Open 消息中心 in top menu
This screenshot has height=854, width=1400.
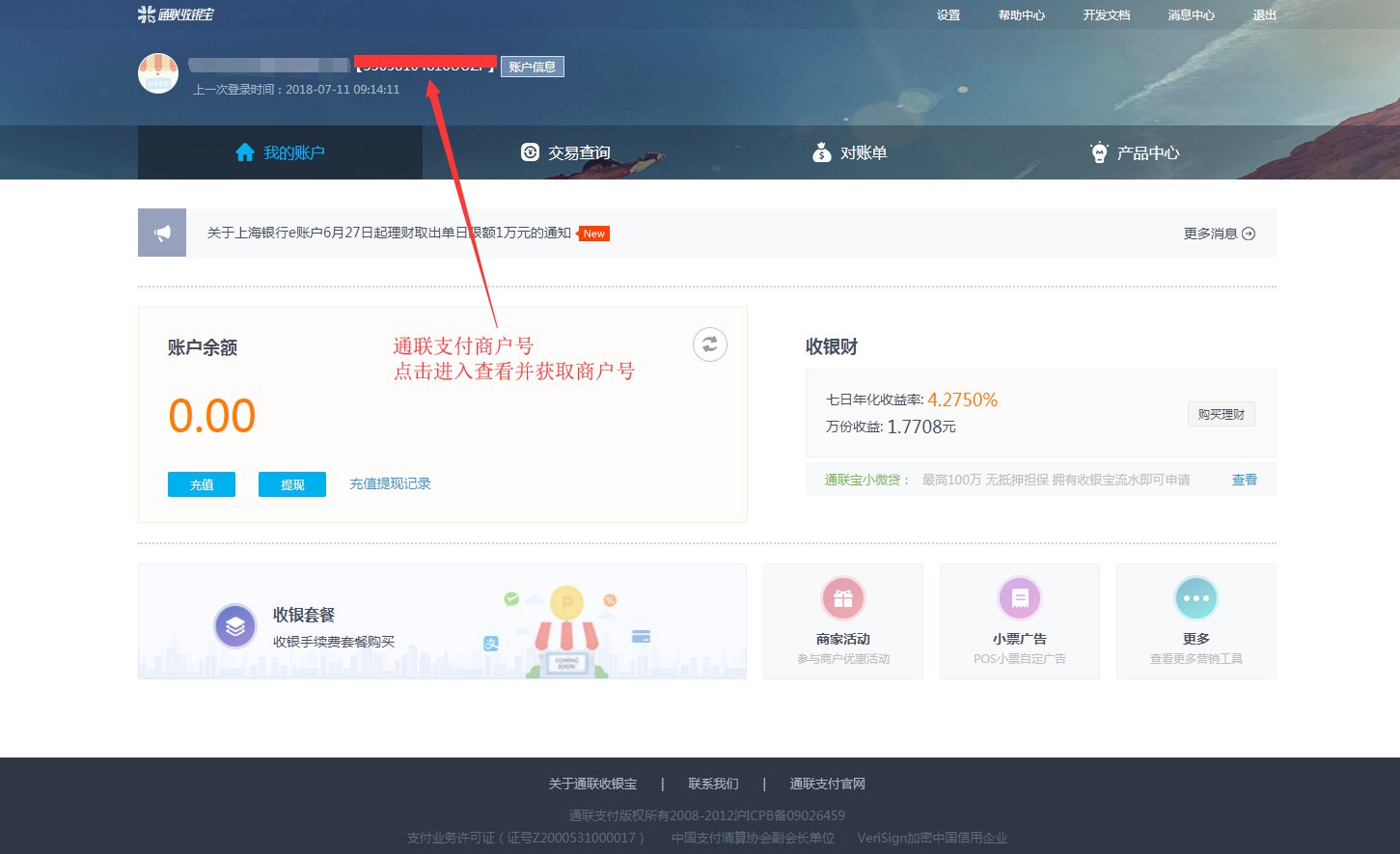tap(1192, 15)
